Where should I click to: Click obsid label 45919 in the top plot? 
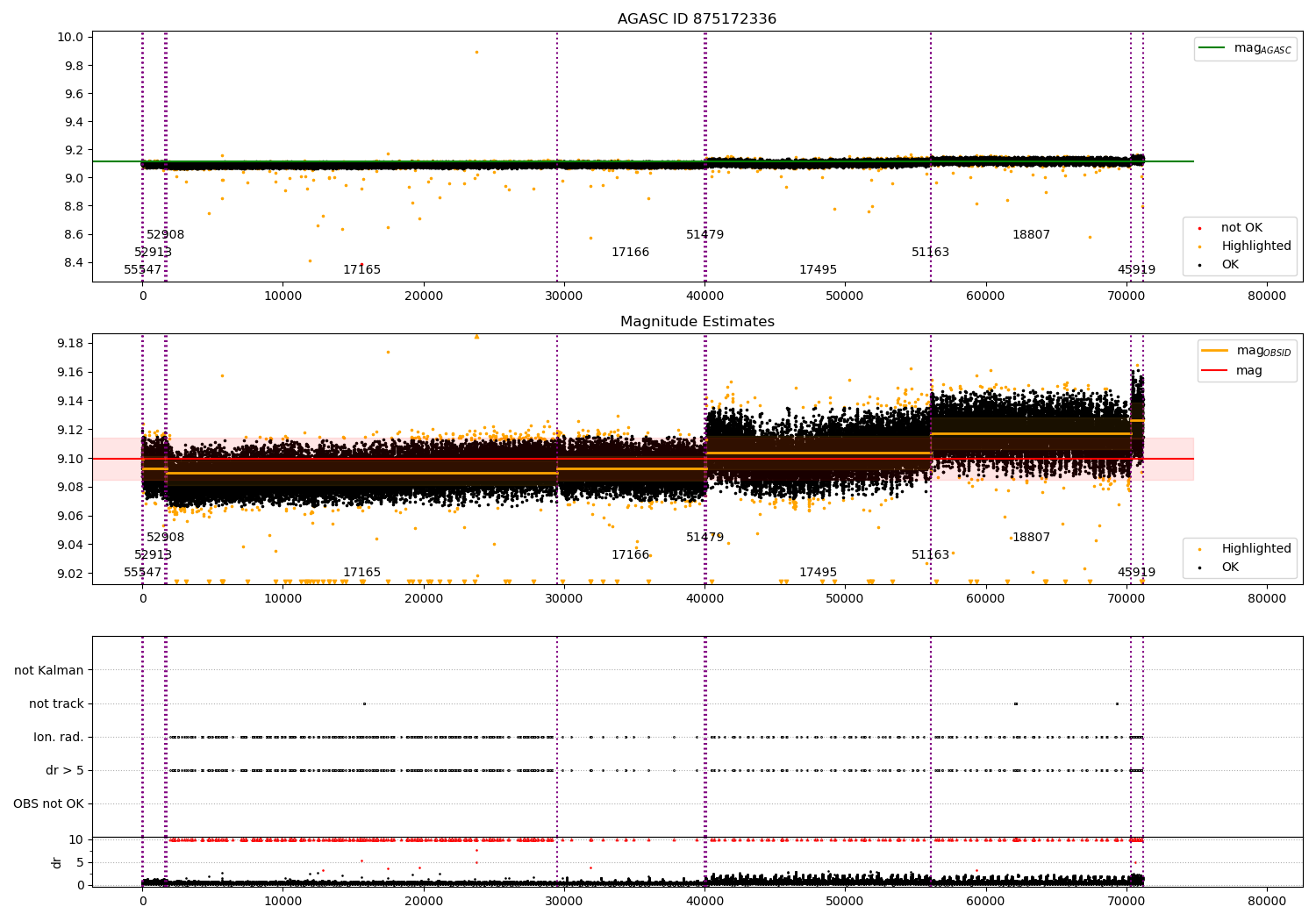click(x=1136, y=269)
